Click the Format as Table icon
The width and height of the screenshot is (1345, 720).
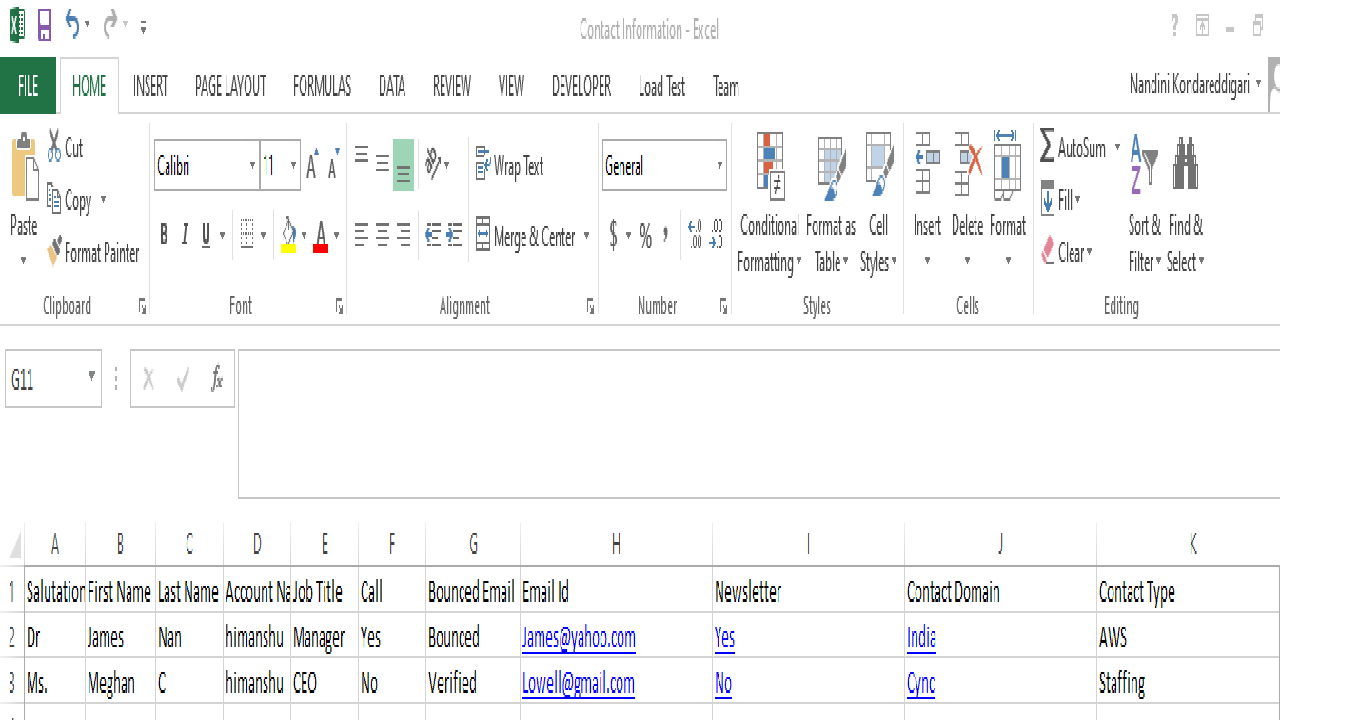point(831,165)
